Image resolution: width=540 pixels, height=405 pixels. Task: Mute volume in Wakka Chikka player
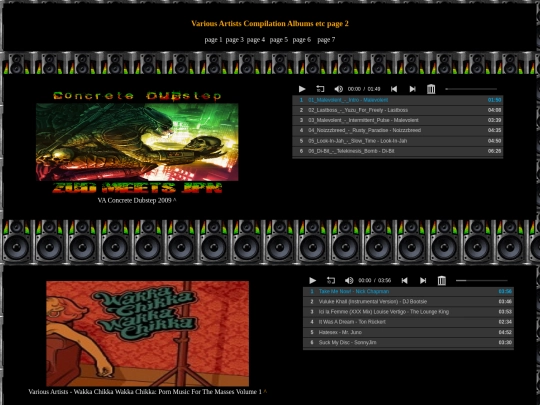349,281
